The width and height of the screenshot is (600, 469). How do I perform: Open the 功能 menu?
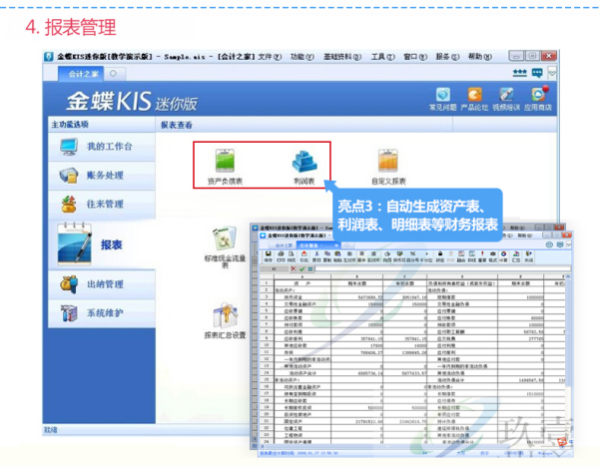tap(302, 57)
